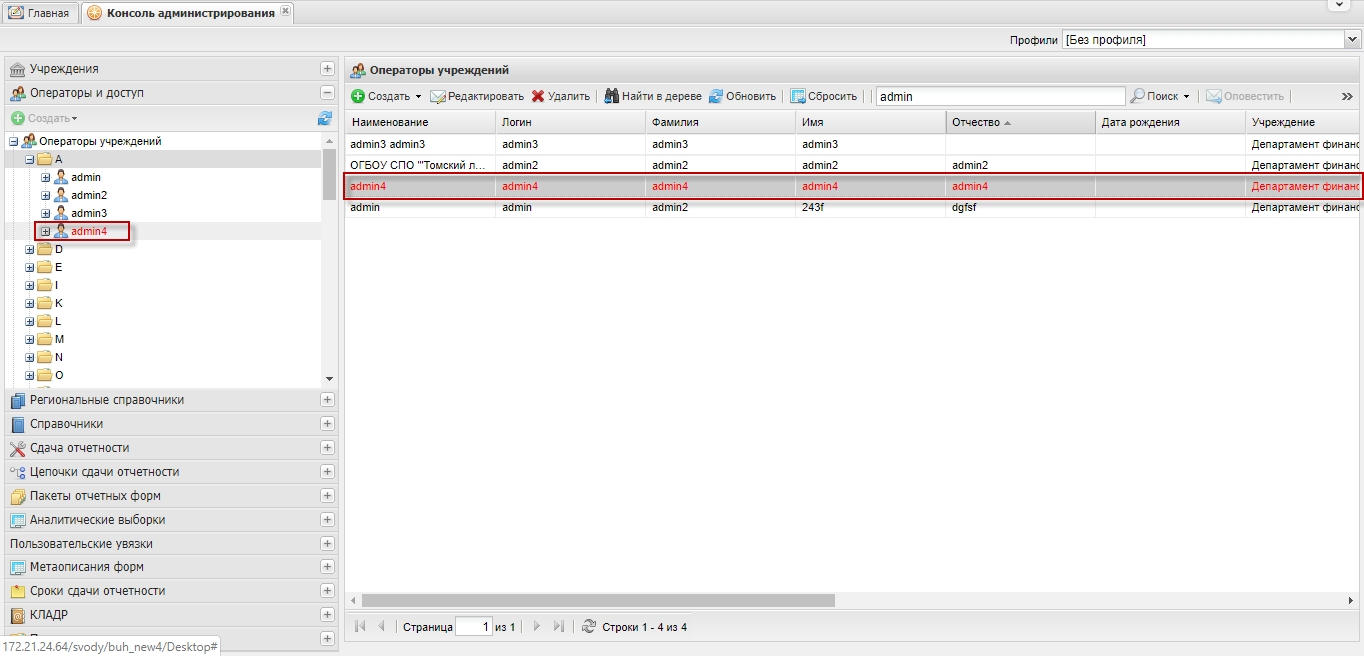Sort by the Login column header
The image size is (1364, 656).
pyautogui.click(x=570, y=122)
